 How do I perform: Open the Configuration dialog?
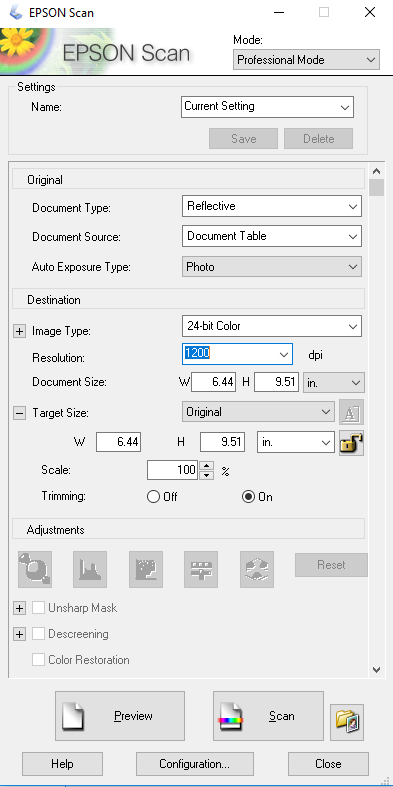coord(195,764)
